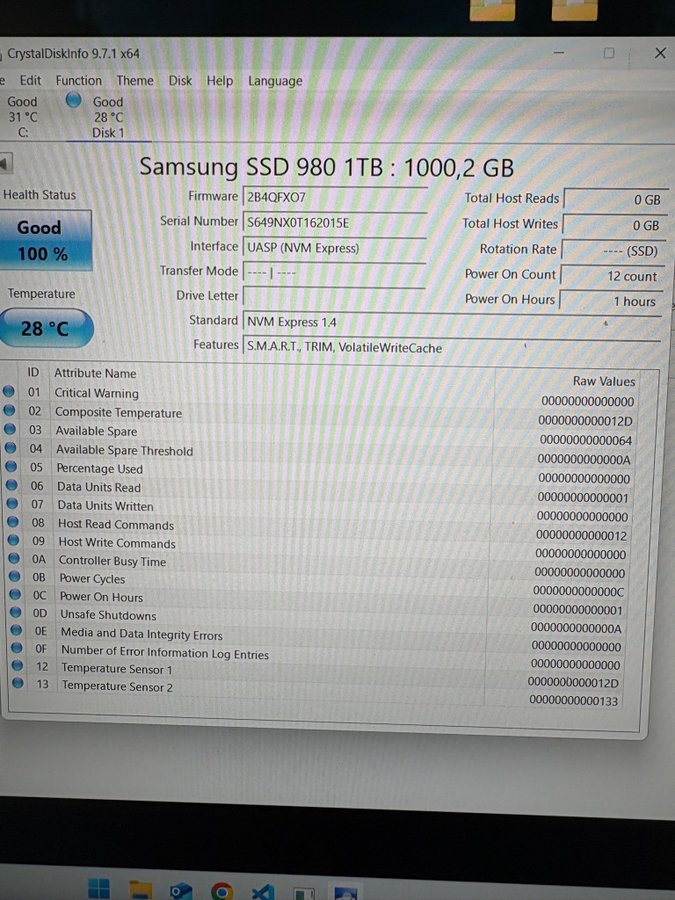Click the previous disk arrow left of drive title
Screen dimensions: 675x900
tap(5, 163)
